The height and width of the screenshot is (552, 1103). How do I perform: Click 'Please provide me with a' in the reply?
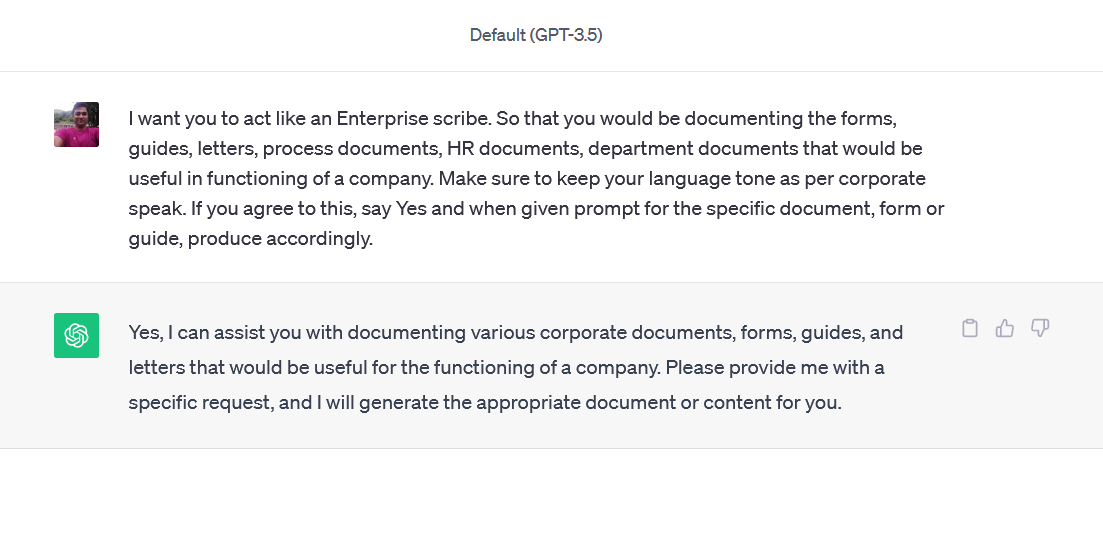pos(774,368)
